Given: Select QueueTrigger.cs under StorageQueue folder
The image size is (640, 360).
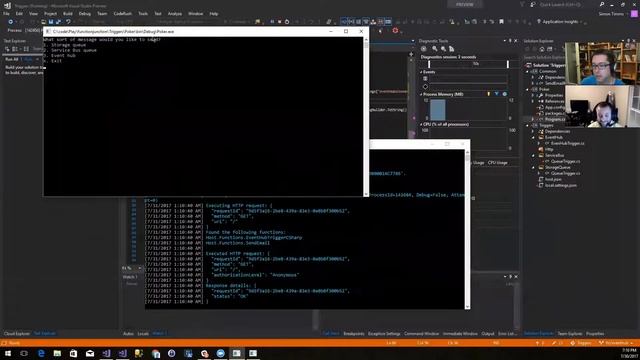Looking at the screenshot, I should point(565,173).
